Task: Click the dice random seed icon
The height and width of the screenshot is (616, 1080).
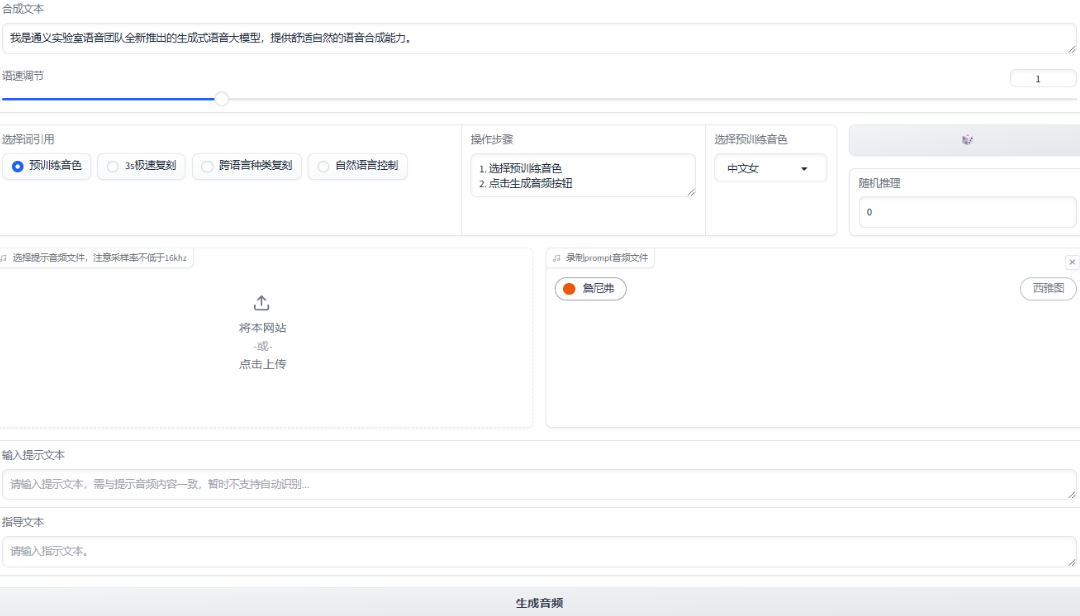Action: click(x=964, y=139)
